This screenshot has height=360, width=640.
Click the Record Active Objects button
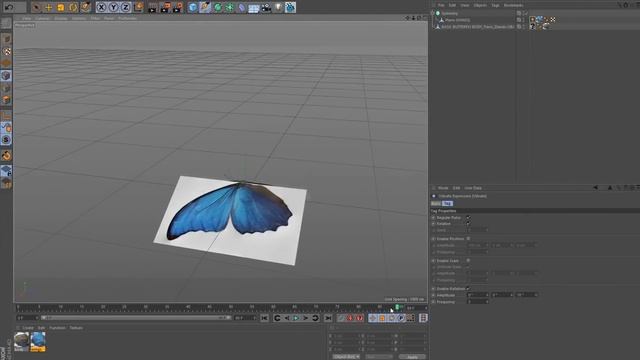[x=341, y=318]
